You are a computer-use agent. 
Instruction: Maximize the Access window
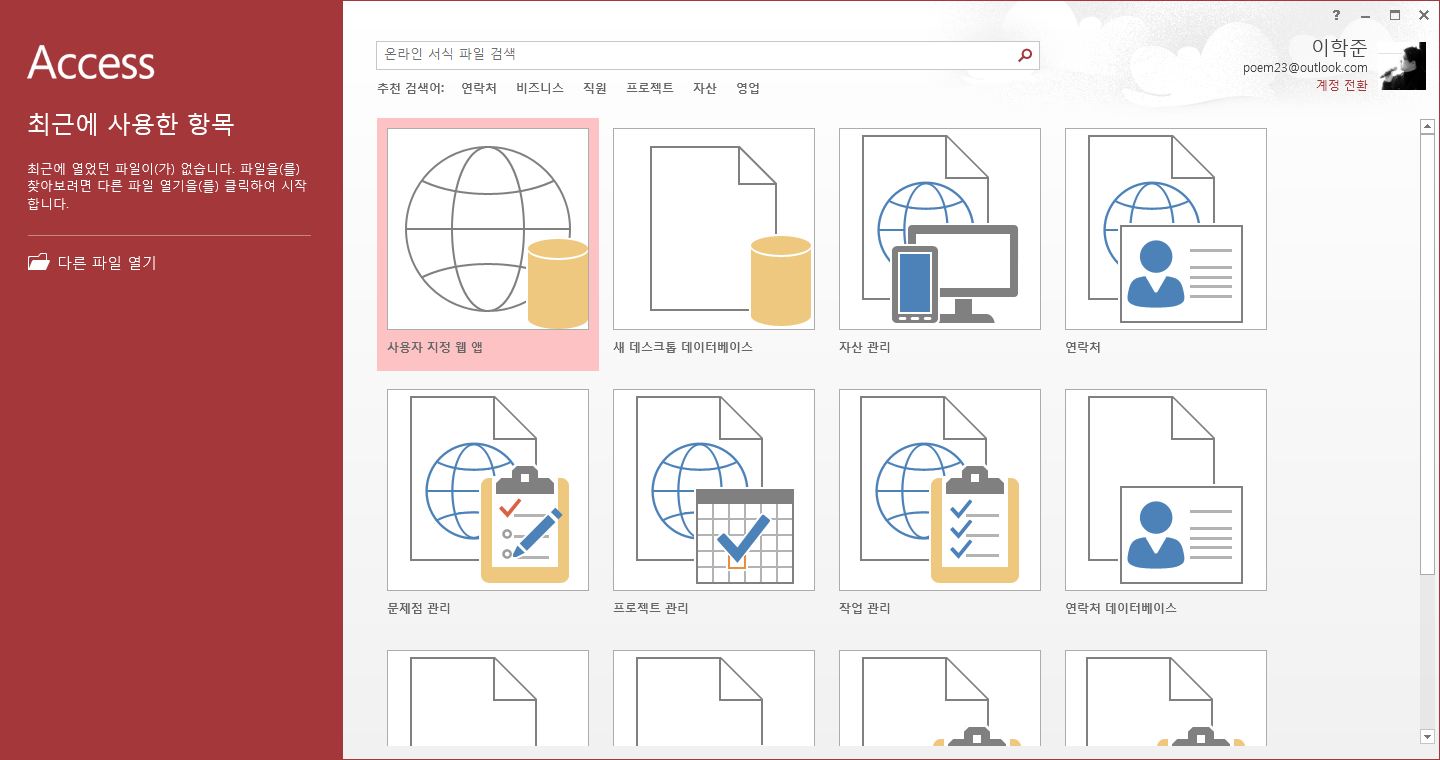coord(1395,15)
